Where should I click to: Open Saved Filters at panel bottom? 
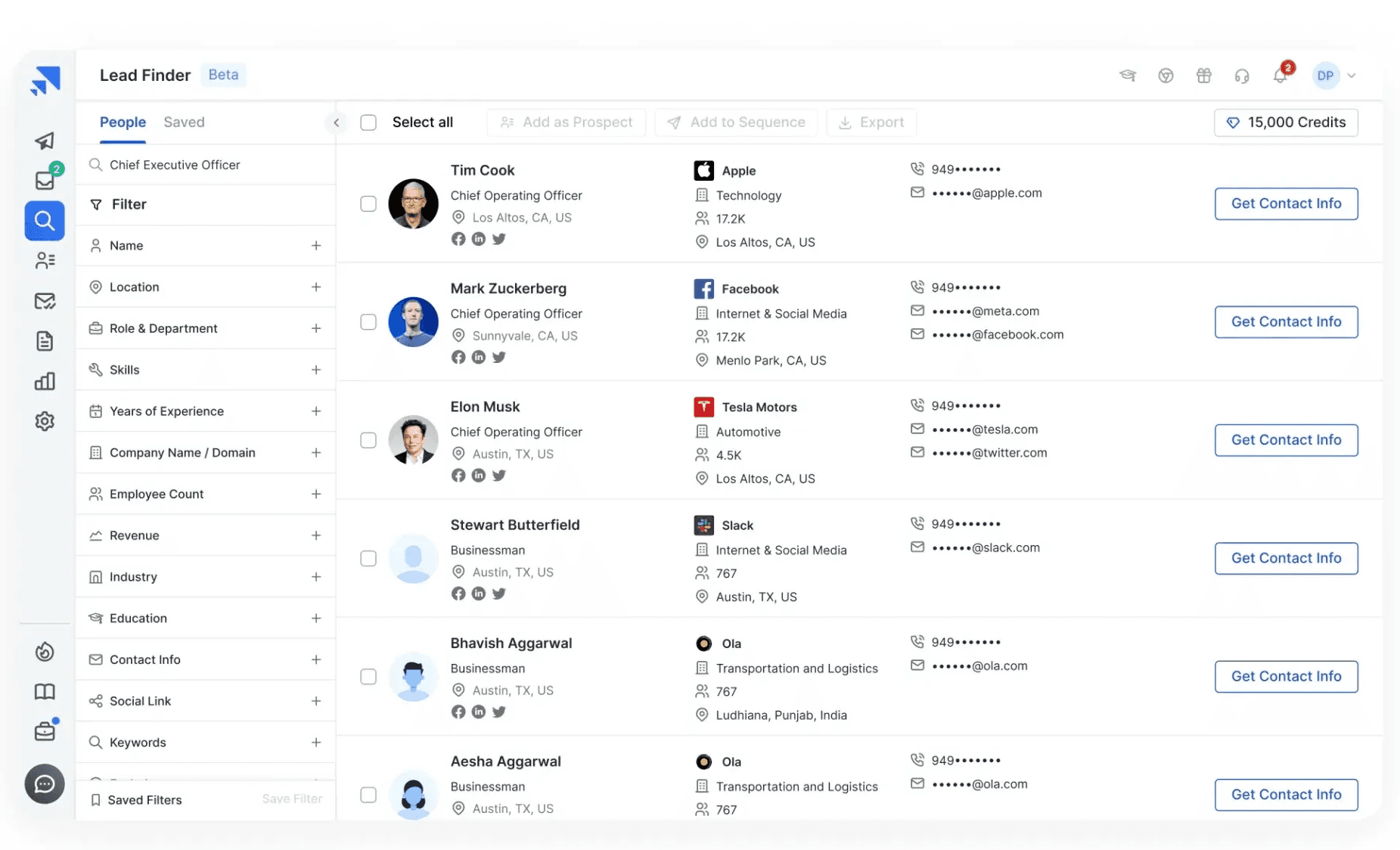(x=137, y=800)
